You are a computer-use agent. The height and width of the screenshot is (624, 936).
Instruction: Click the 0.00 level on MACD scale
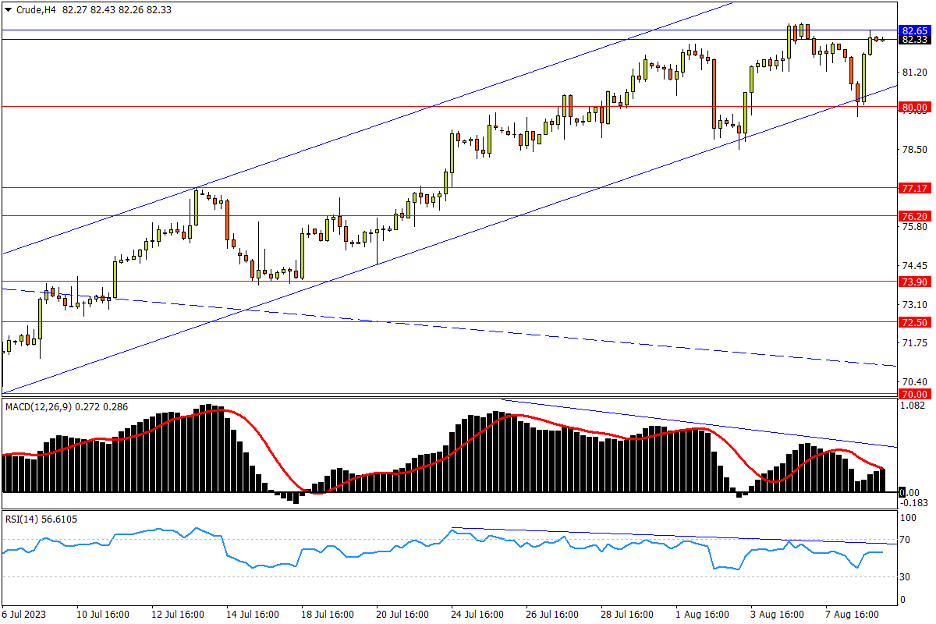912,492
